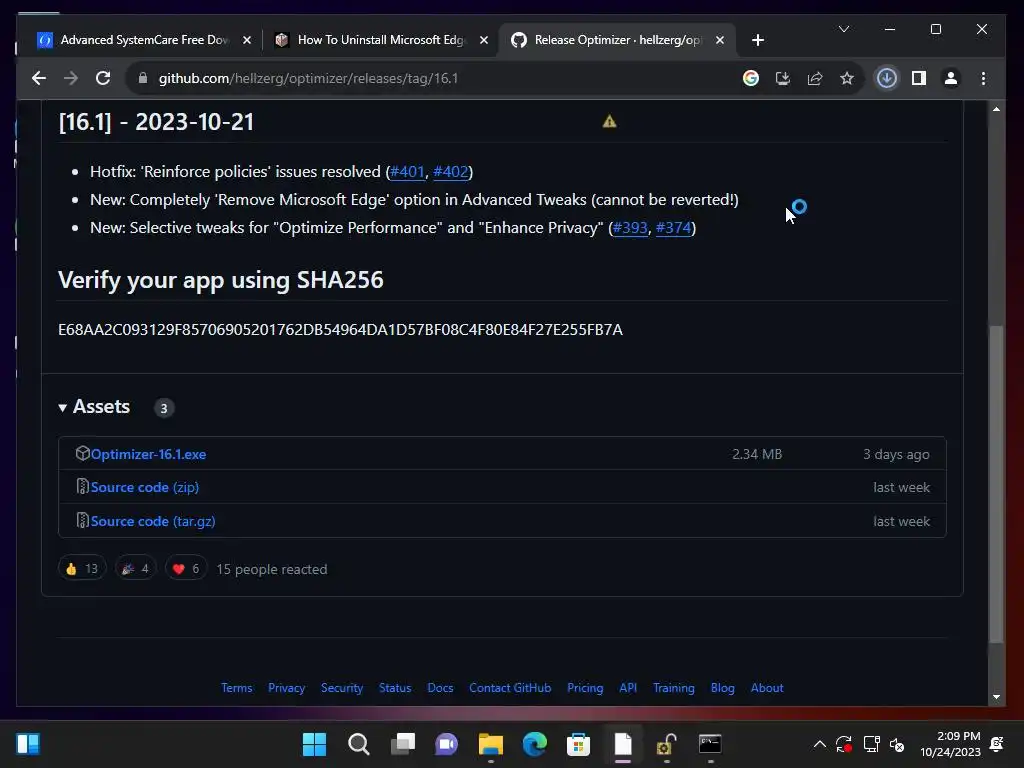Download Source code (zip)

(x=144, y=487)
